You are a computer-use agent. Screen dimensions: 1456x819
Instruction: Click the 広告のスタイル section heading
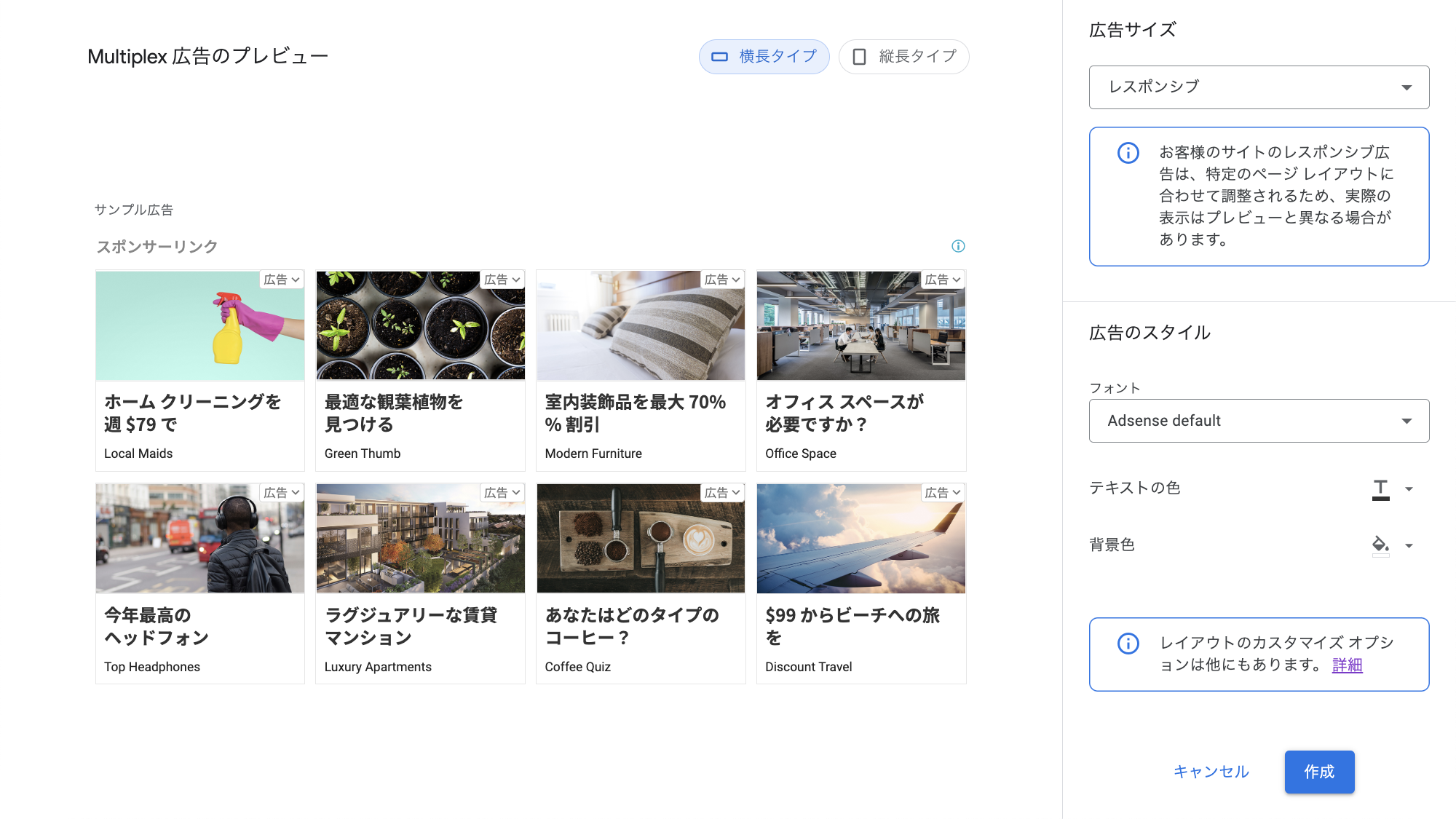point(1150,333)
